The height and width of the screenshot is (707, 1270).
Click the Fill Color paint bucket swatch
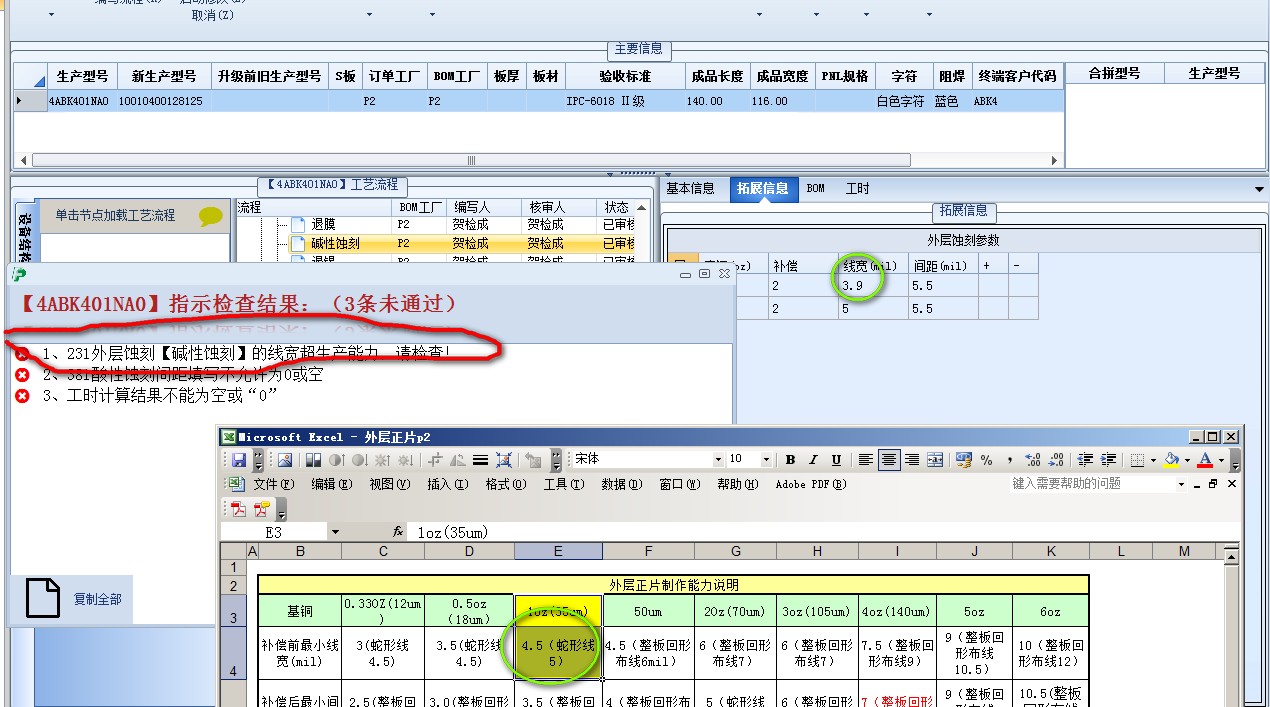[1170, 460]
